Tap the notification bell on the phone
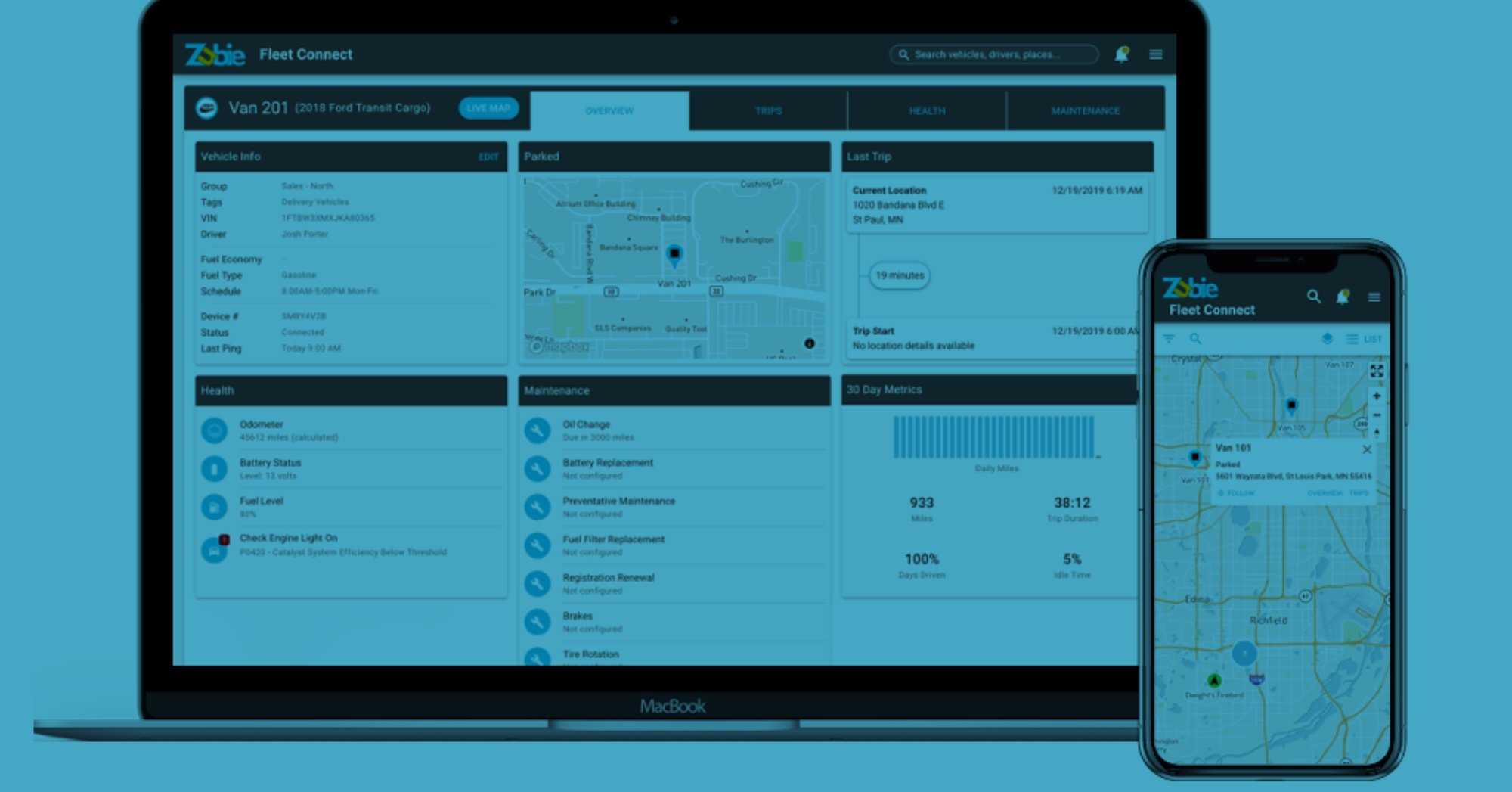This screenshot has width=1512, height=792. [x=1343, y=297]
